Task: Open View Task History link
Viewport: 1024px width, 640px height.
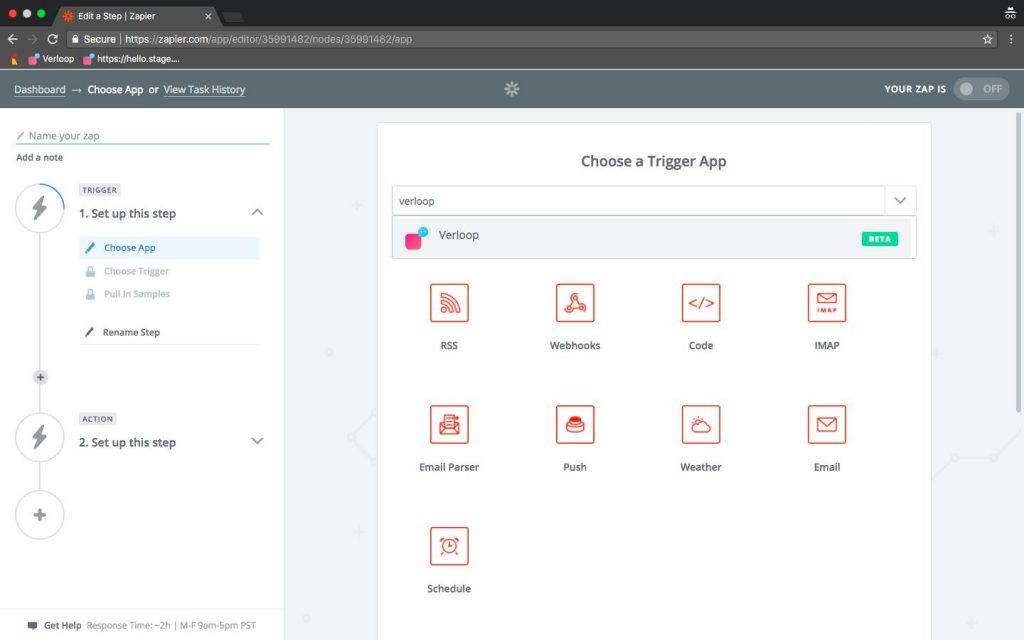Action: (x=204, y=89)
